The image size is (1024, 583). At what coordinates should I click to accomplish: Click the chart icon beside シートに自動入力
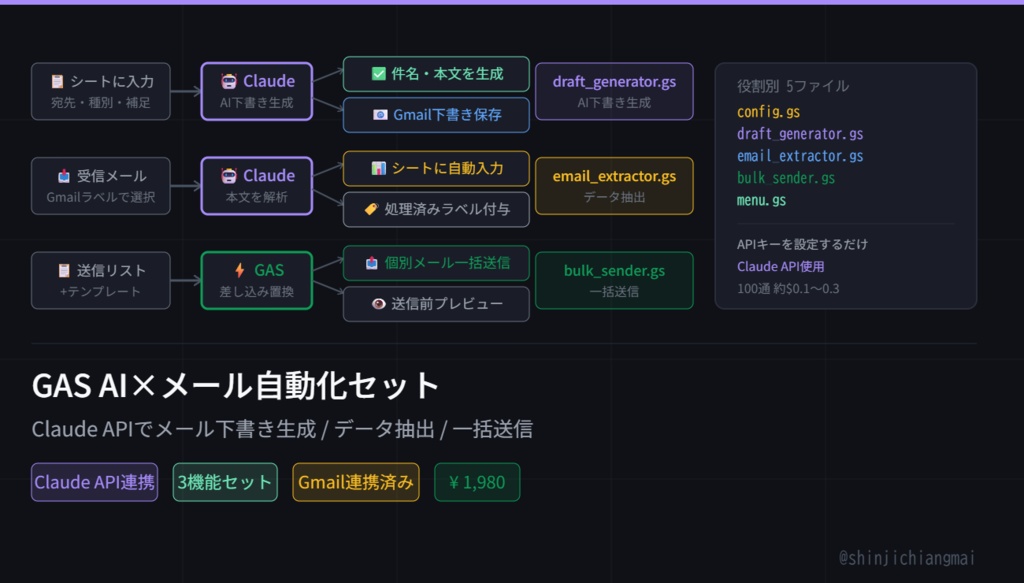point(379,168)
